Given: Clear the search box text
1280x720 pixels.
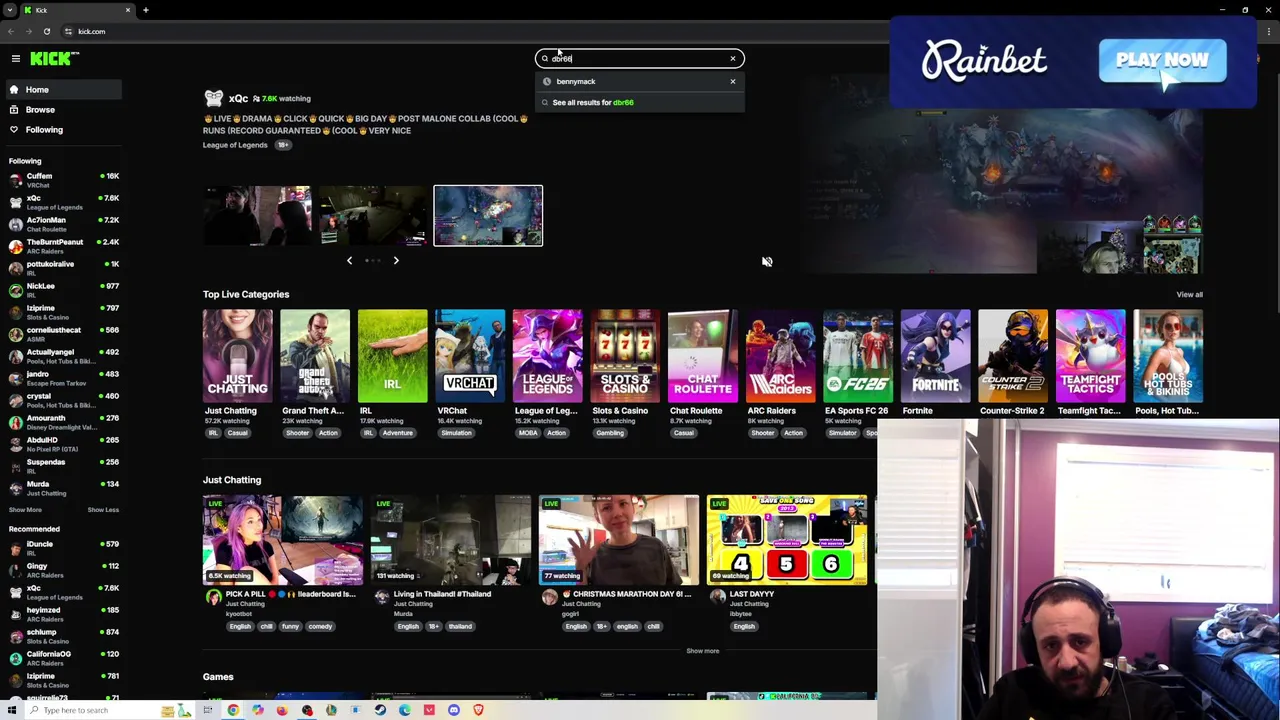Looking at the screenshot, I should click(x=732, y=59).
